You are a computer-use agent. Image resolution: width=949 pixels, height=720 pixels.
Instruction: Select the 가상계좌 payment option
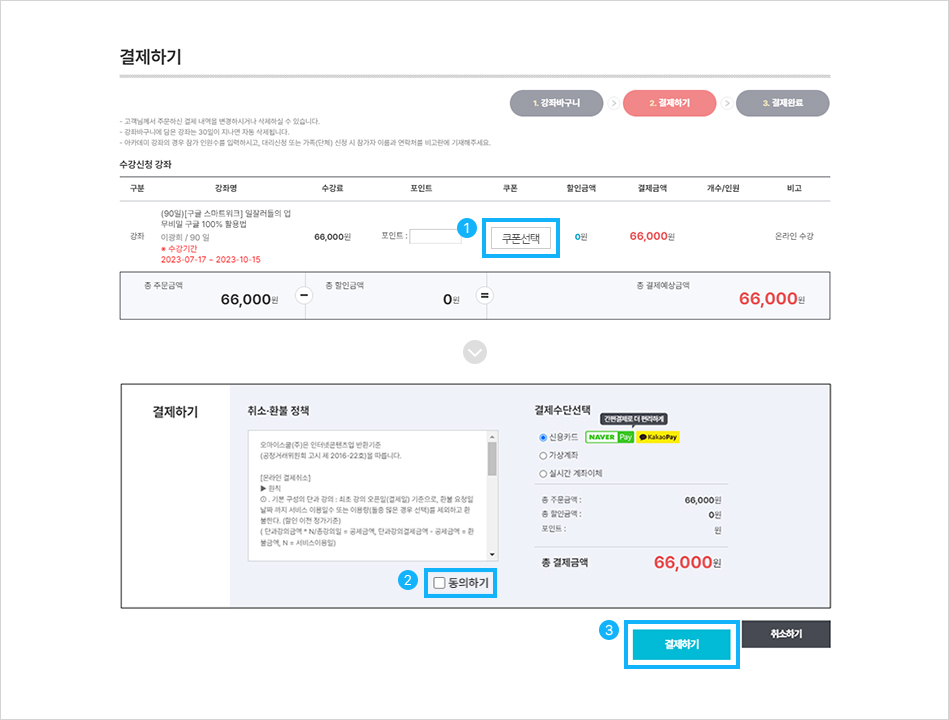click(543, 456)
